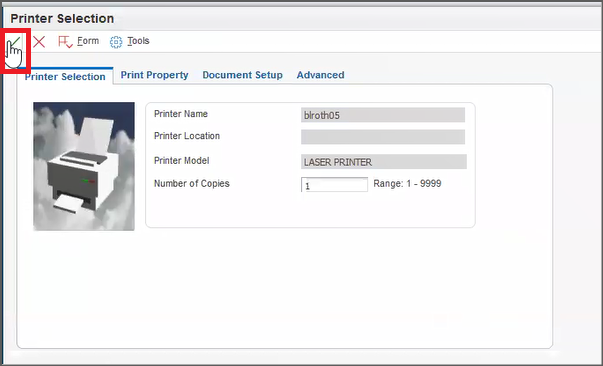Switch to the Print Property tab
The width and height of the screenshot is (603, 366).
coord(155,75)
